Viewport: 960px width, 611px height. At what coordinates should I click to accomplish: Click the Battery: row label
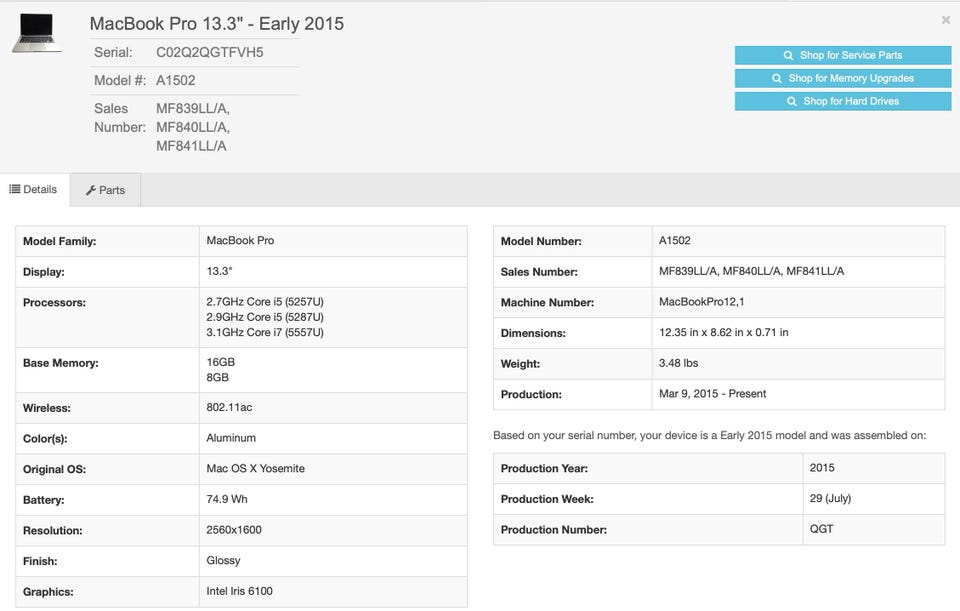(43, 500)
